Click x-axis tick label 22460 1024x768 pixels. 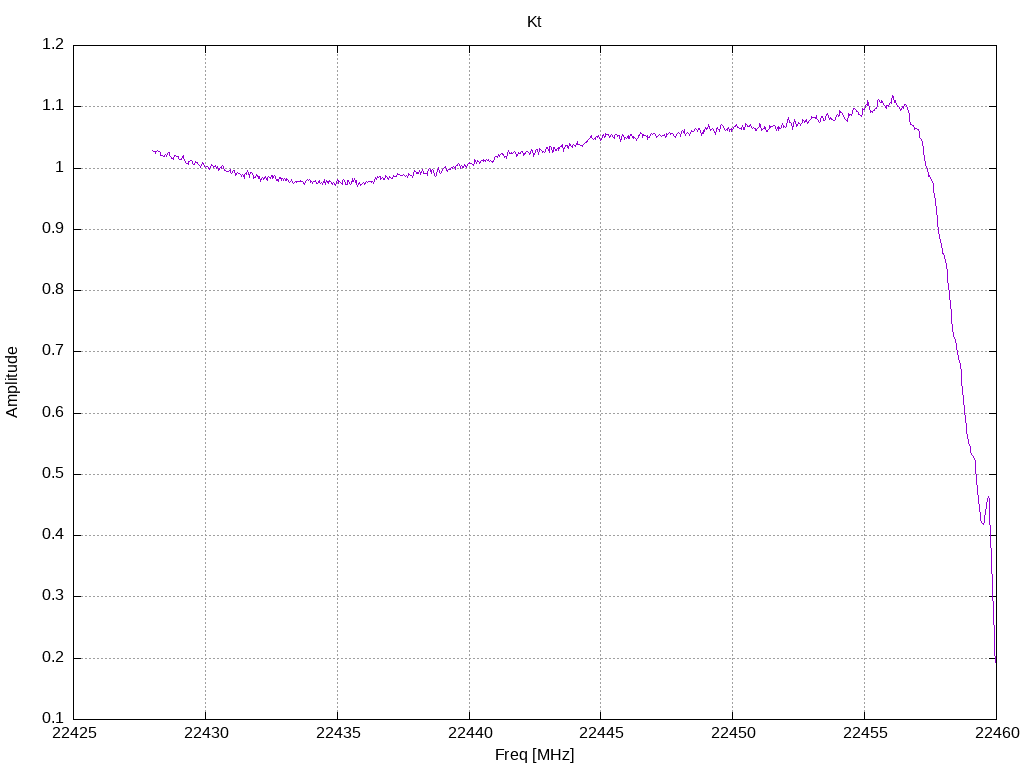click(x=997, y=733)
